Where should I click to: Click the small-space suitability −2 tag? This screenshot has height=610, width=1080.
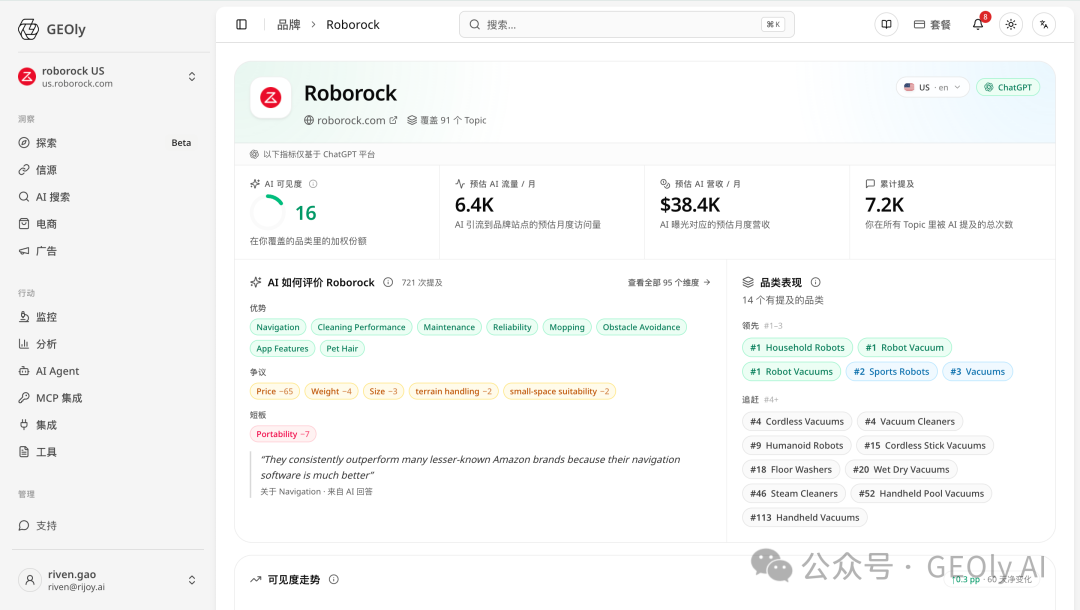[559, 391]
